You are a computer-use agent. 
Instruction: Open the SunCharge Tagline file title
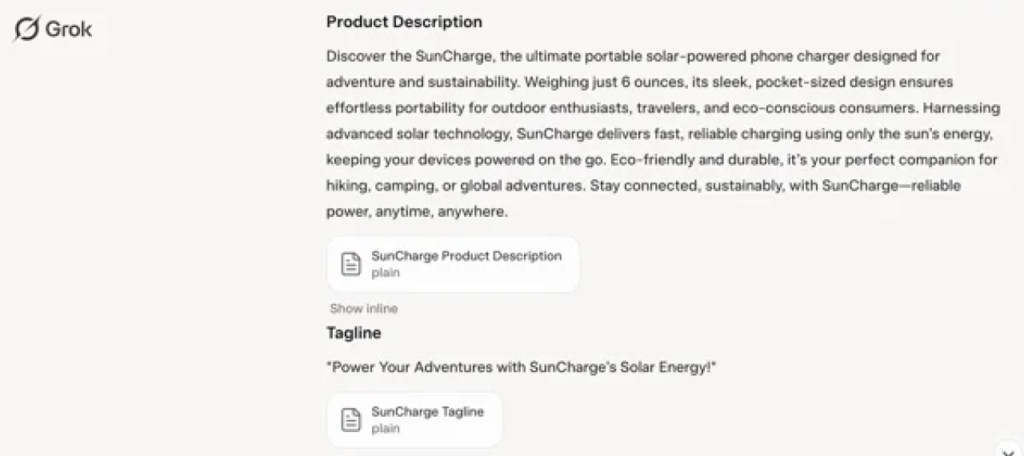pyautogui.click(x=427, y=412)
